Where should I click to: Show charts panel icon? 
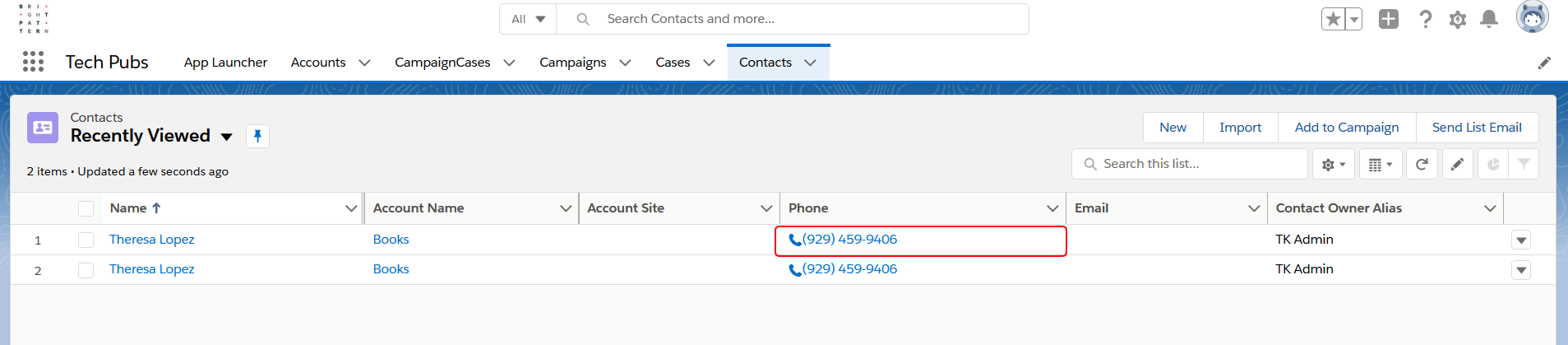pos(1493,165)
